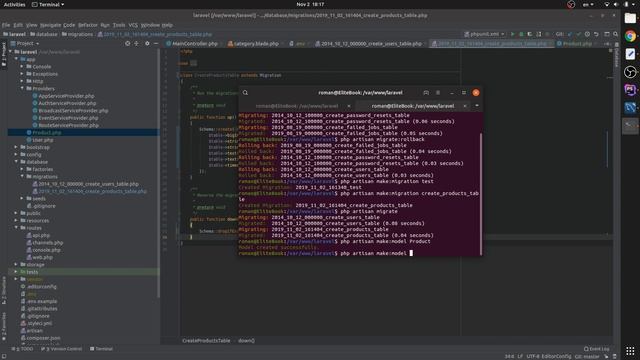640x360 pixels.
Task: Switch to Product.php editor tab
Action: pos(575,44)
